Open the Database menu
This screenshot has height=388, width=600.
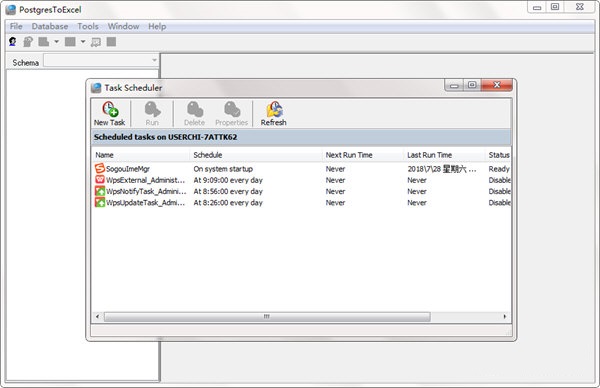point(50,26)
